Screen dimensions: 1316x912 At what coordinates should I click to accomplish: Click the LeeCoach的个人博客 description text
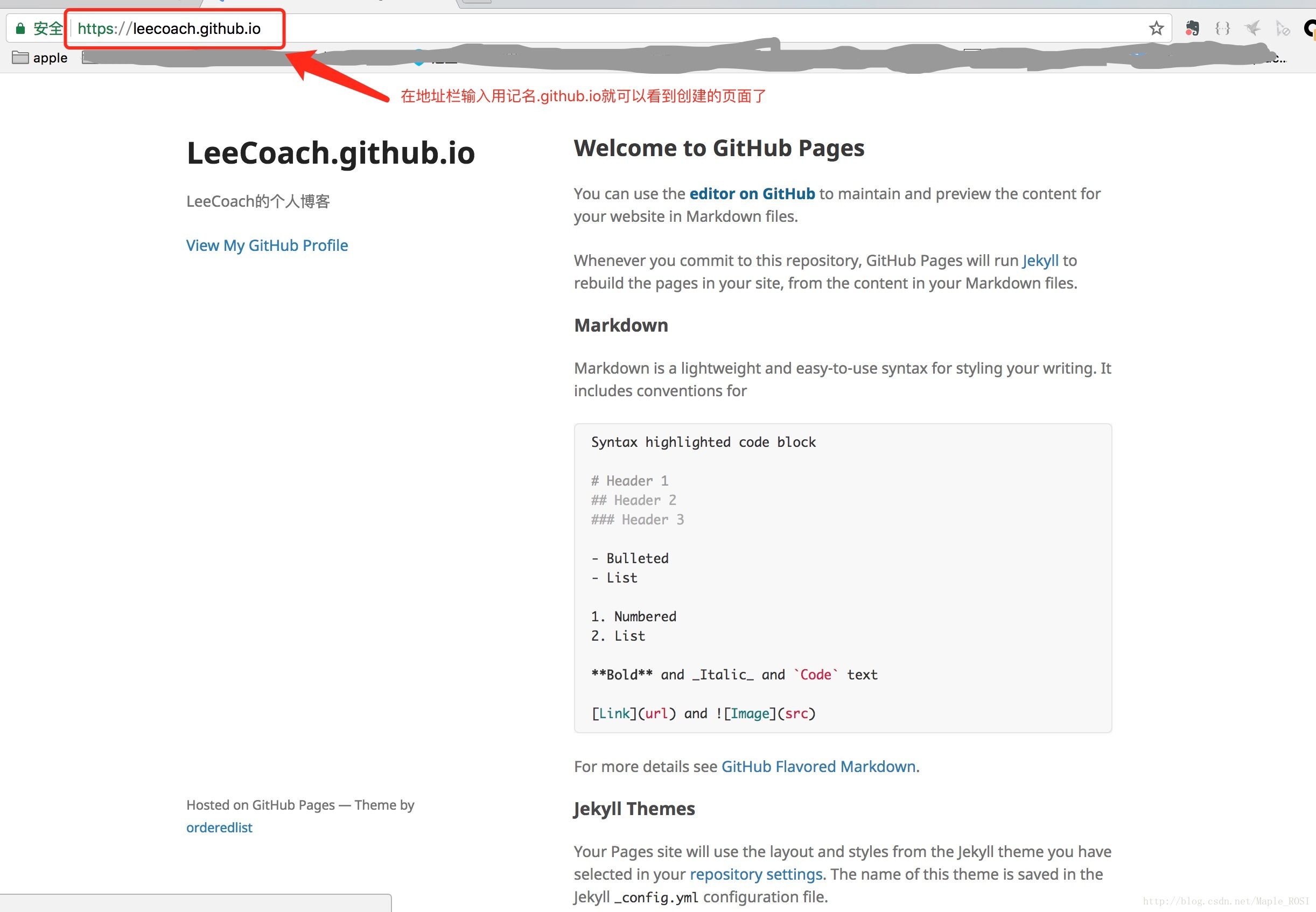(258, 201)
